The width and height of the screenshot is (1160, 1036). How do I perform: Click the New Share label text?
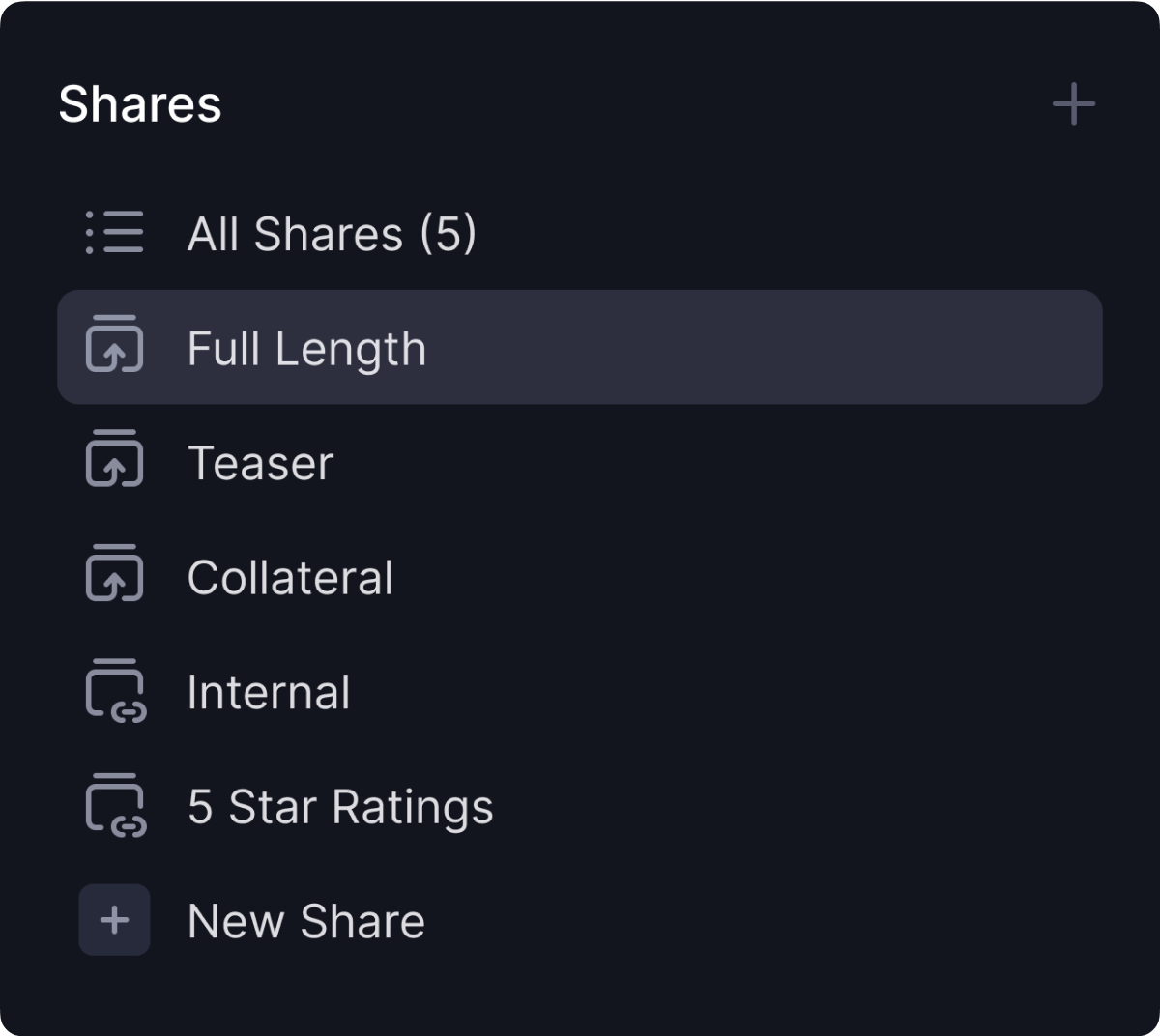(306, 920)
